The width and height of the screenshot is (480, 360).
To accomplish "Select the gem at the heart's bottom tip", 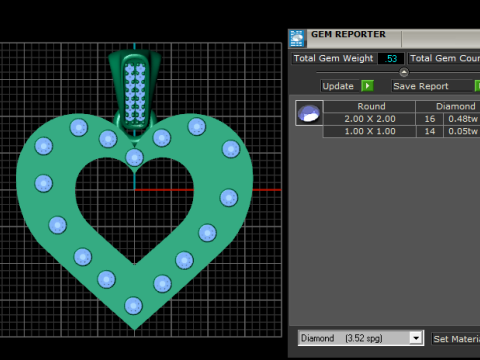I will (133, 306).
